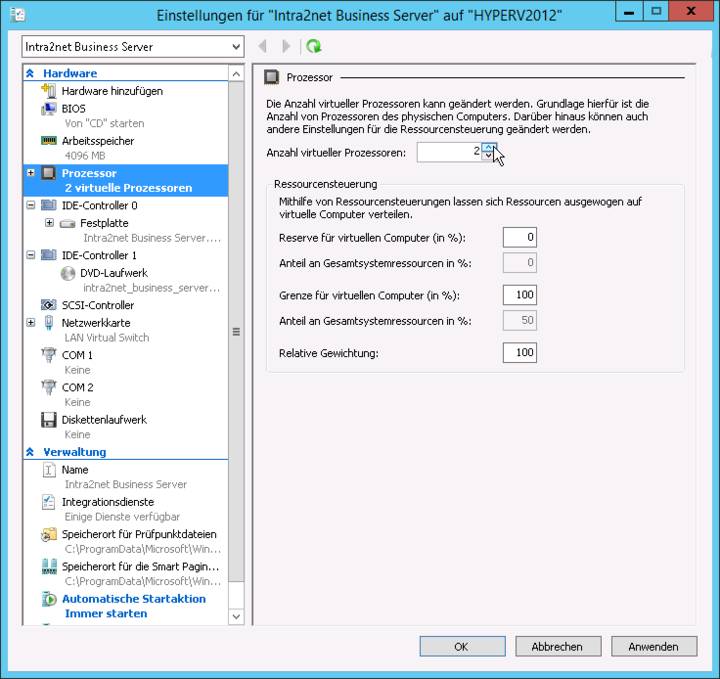Image resolution: width=720 pixels, height=679 pixels.
Task: Click the Automatische Startaktion play icon
Action: click(49, 599)
